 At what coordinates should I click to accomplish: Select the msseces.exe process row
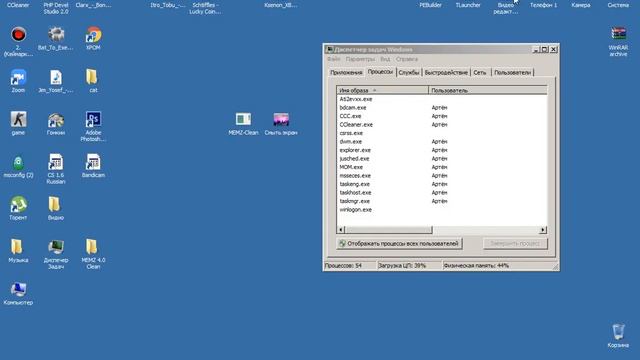442,176
